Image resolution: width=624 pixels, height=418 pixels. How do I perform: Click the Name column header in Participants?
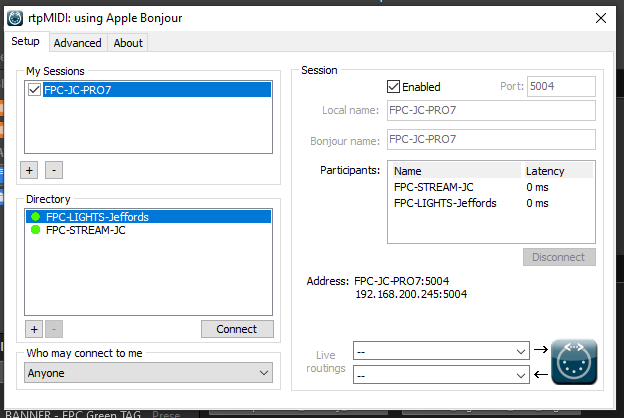coord(456,171)
